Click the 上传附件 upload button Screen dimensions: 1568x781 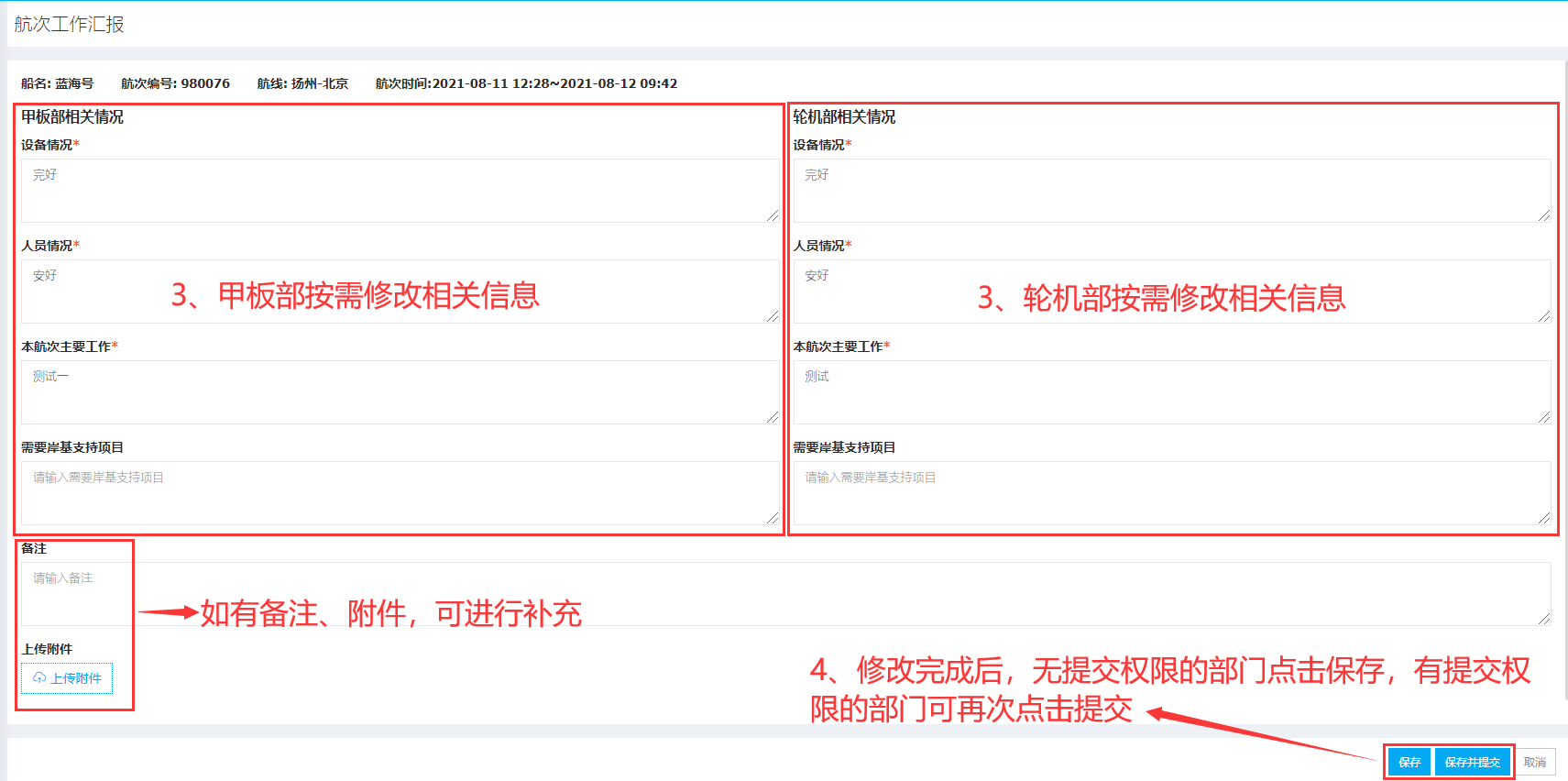coord(67,678)
